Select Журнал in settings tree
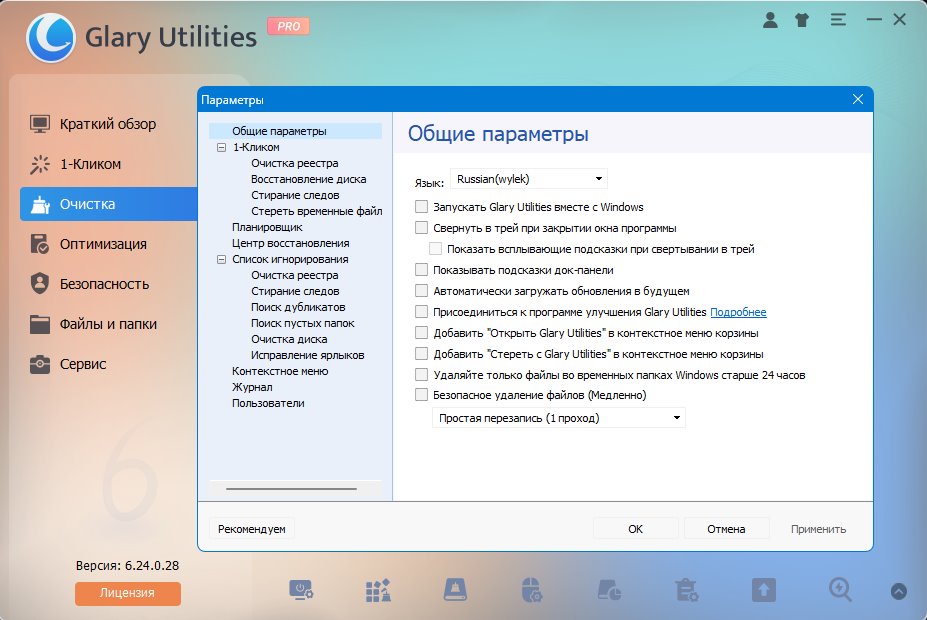 252,387
